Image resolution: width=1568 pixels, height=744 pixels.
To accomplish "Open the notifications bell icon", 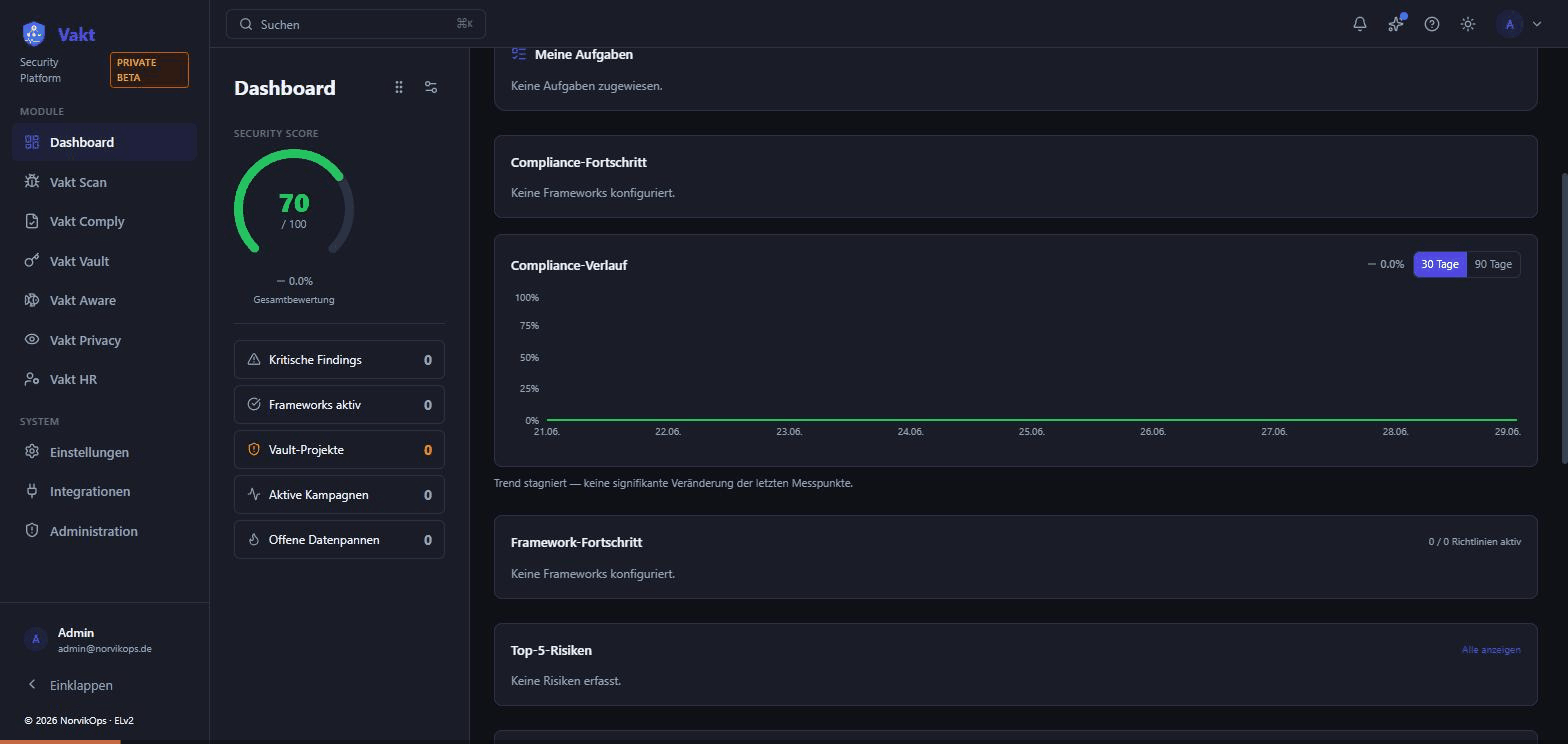I will [1360, 24].
